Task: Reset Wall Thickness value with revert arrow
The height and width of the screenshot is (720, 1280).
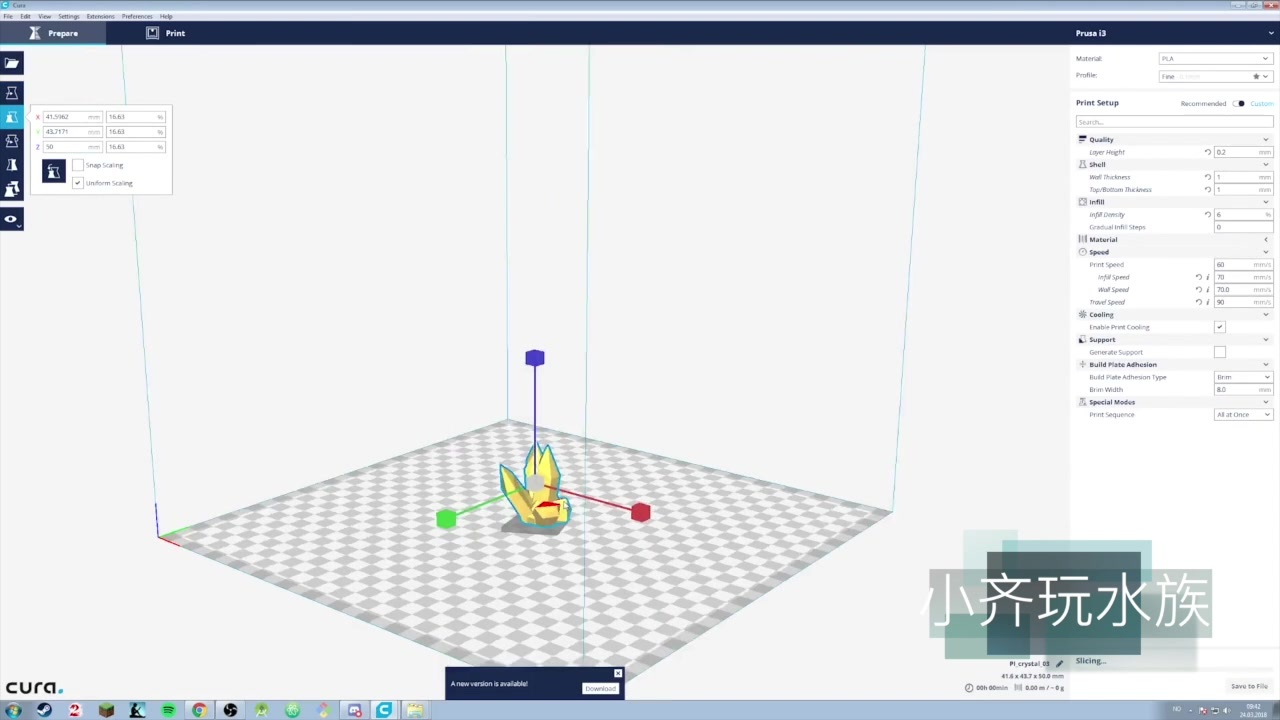Action: pyautogui.click(x=1207, y=177)
